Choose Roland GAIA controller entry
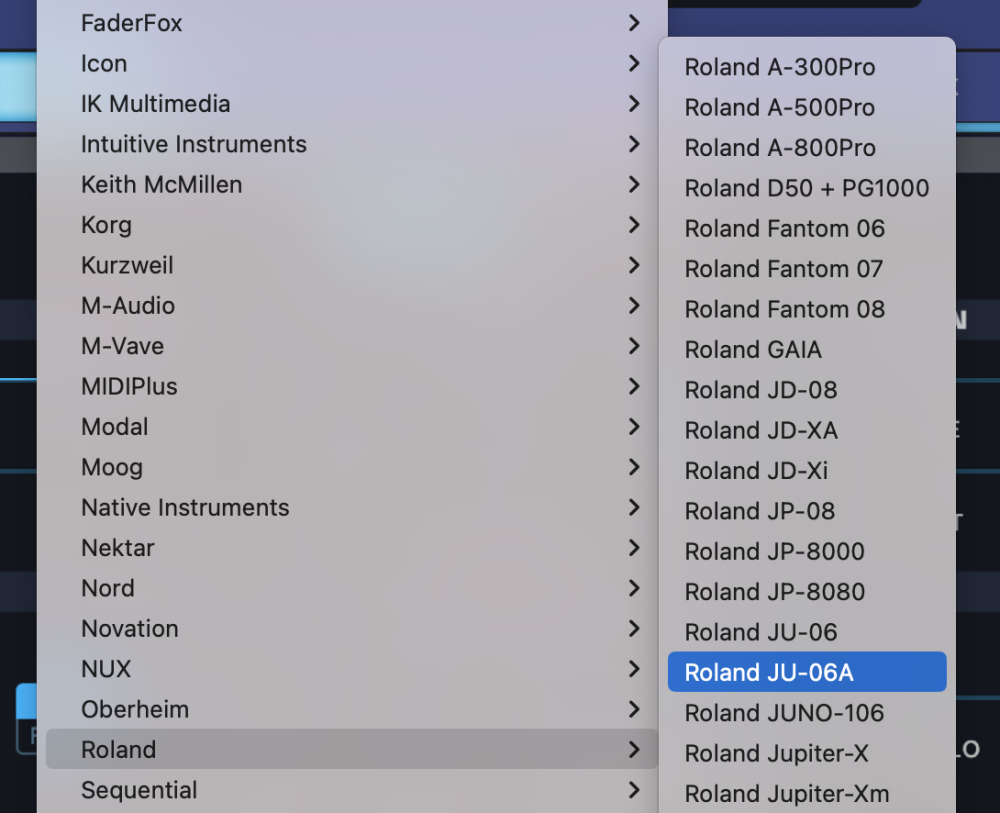 [753, 350]
